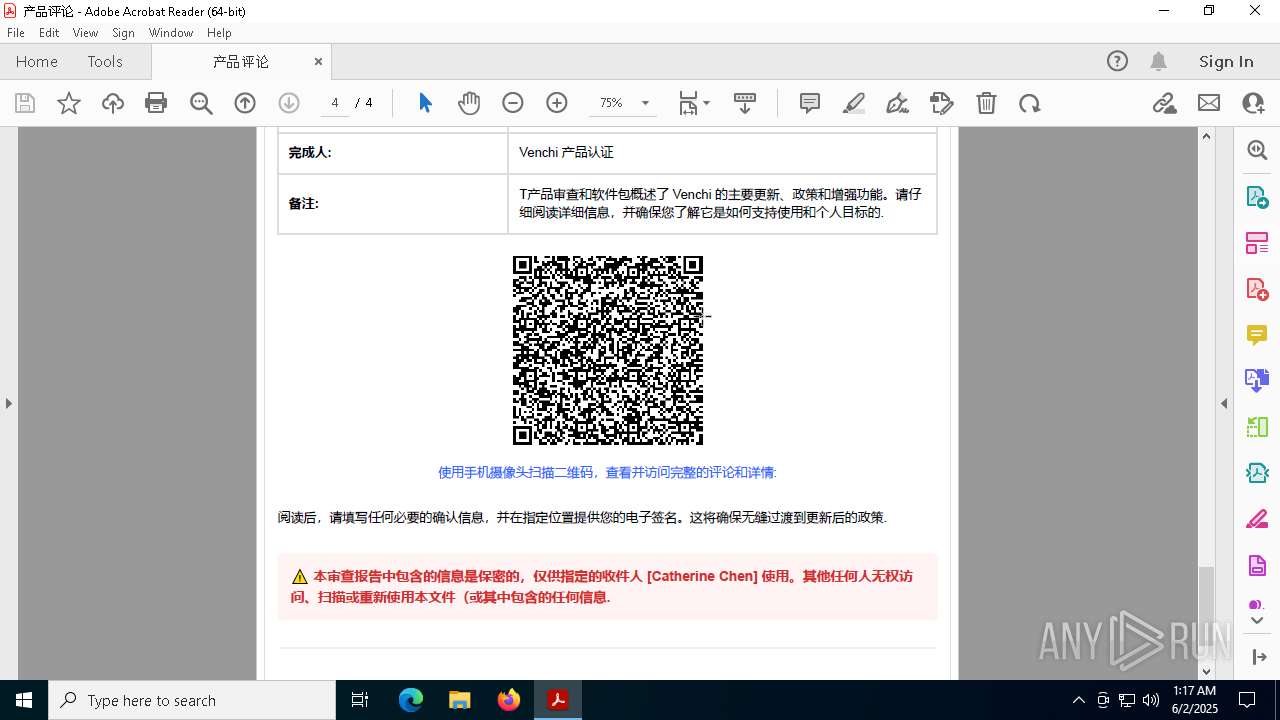Zoom out with the minus button
This screenshot has width=1280, height=720.
pyautogui.click(x=513, y=103)
